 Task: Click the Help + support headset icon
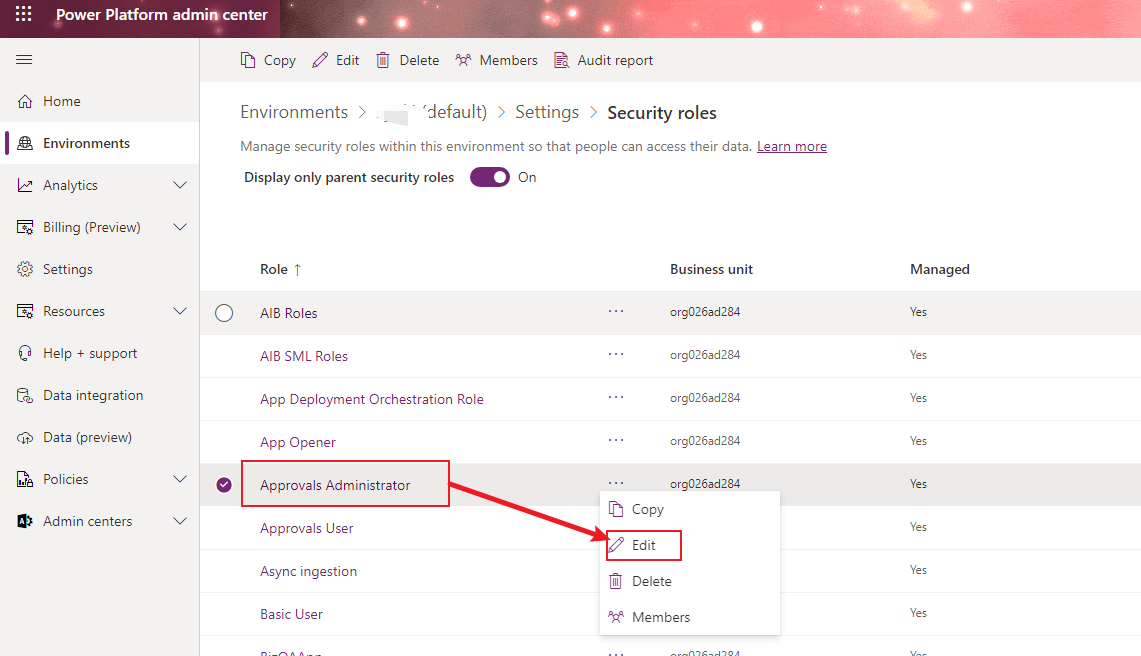25,353
